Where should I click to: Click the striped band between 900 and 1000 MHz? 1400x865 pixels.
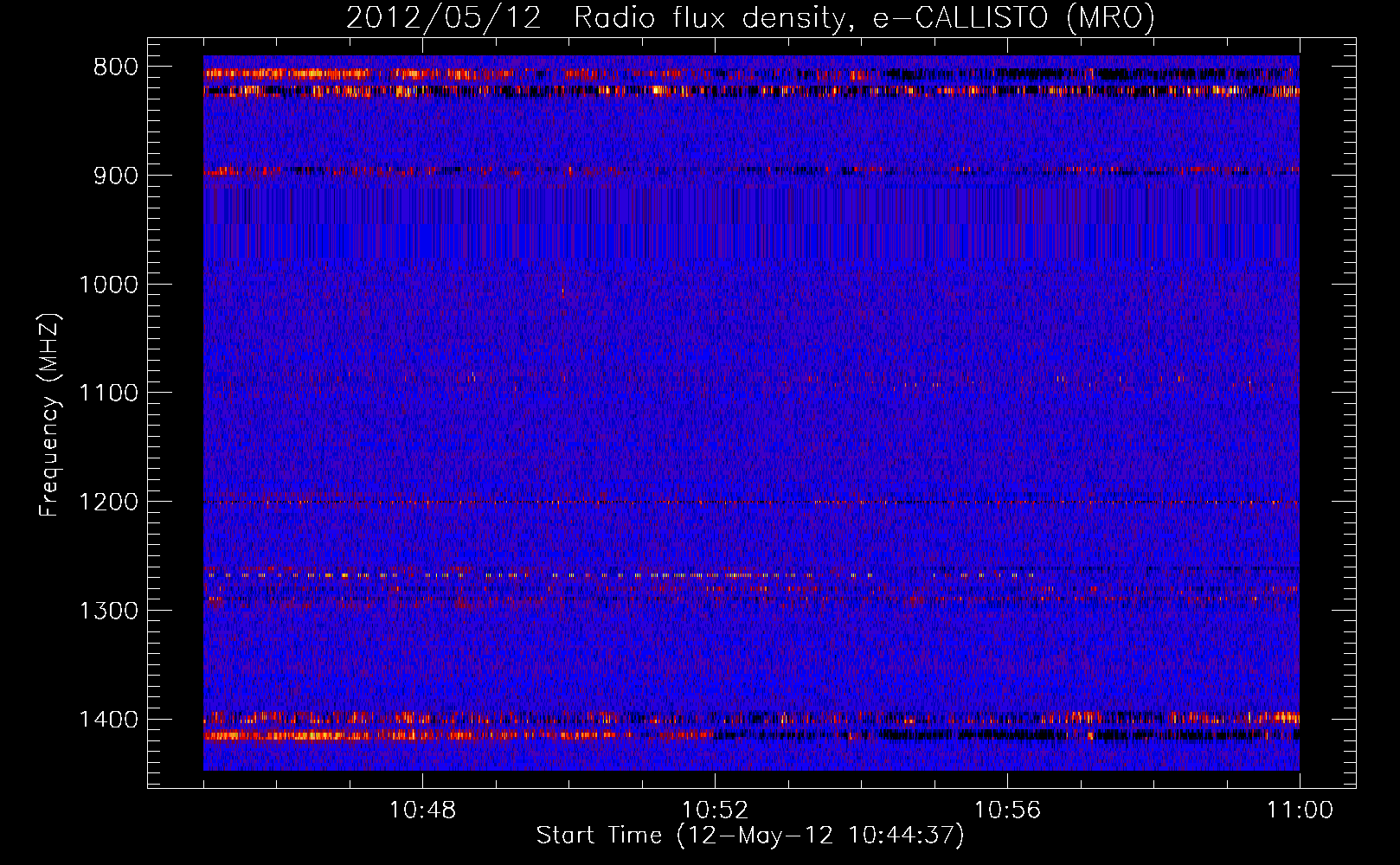coord(751,223)
